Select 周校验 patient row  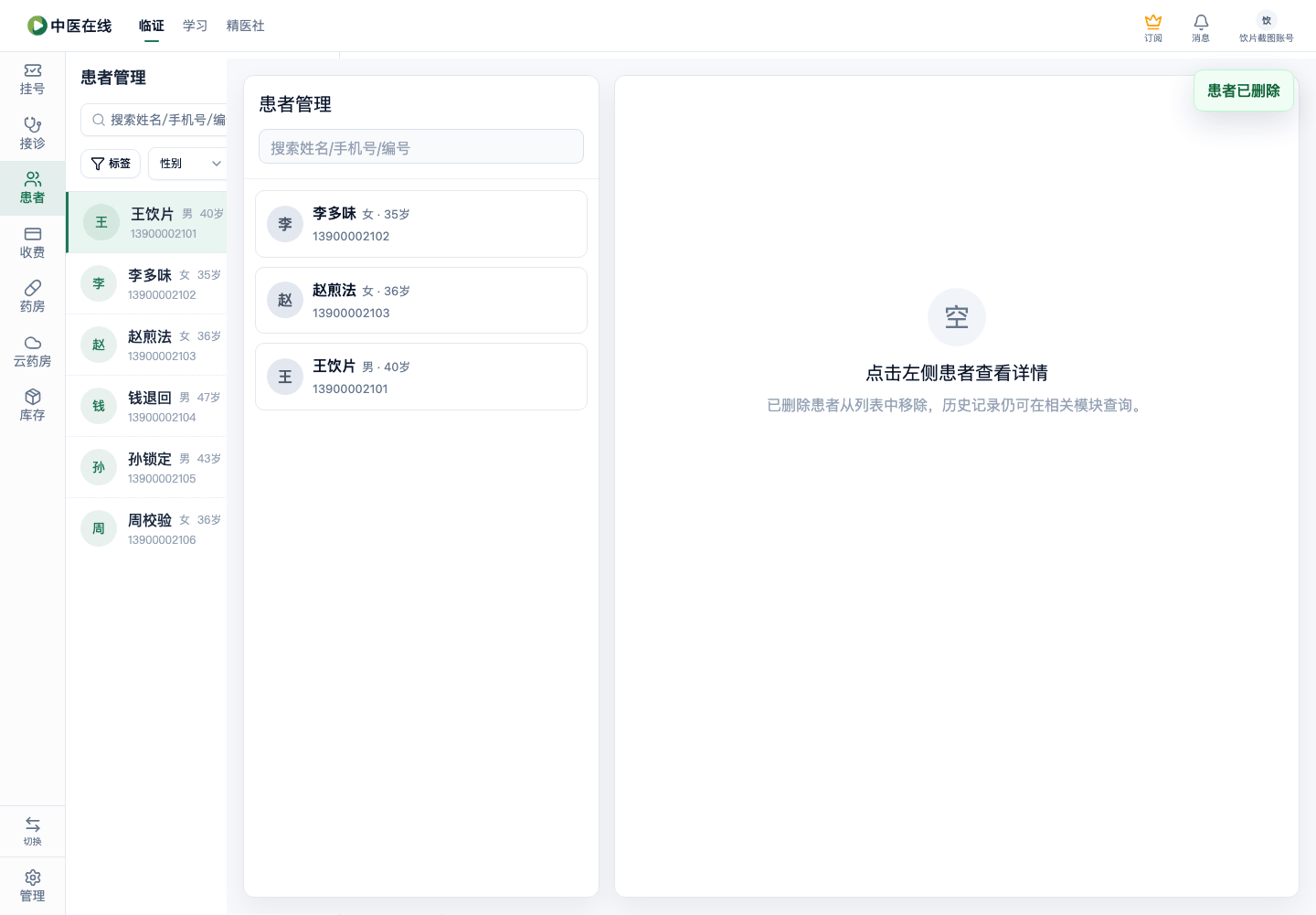pos(146,528)
